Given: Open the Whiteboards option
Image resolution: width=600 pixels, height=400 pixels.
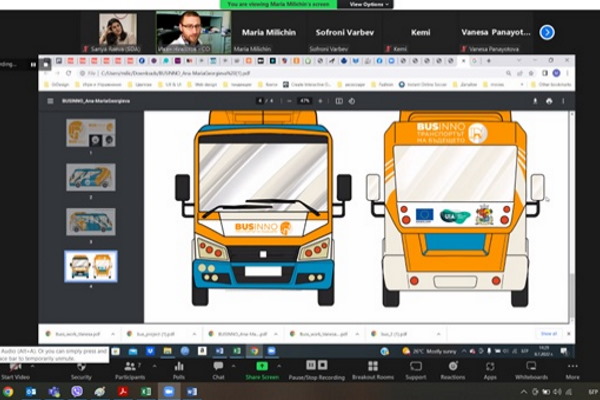Looking at the screenshot, I should pos(531,370).
